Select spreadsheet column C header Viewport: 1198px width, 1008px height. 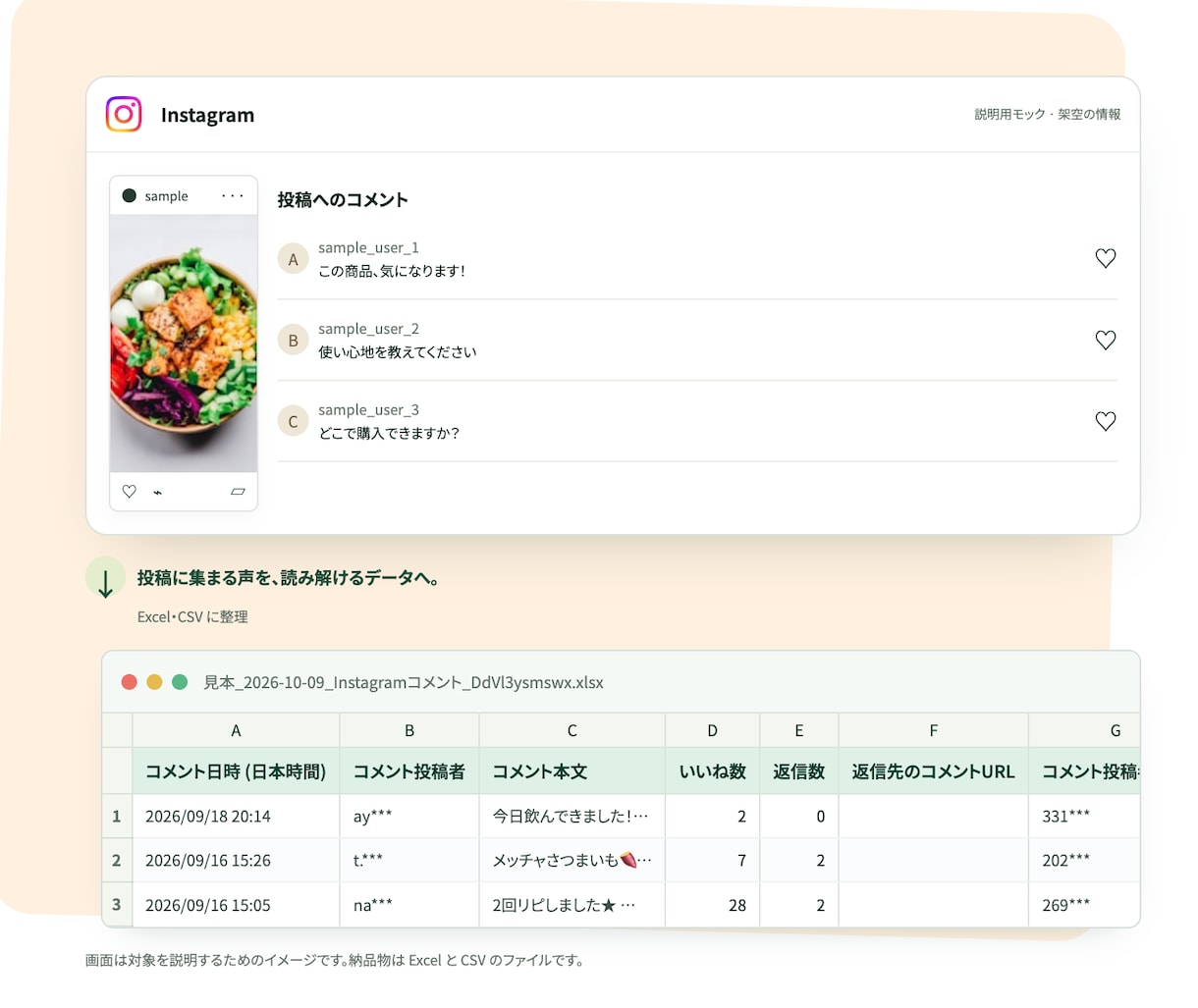click(572, 730)
